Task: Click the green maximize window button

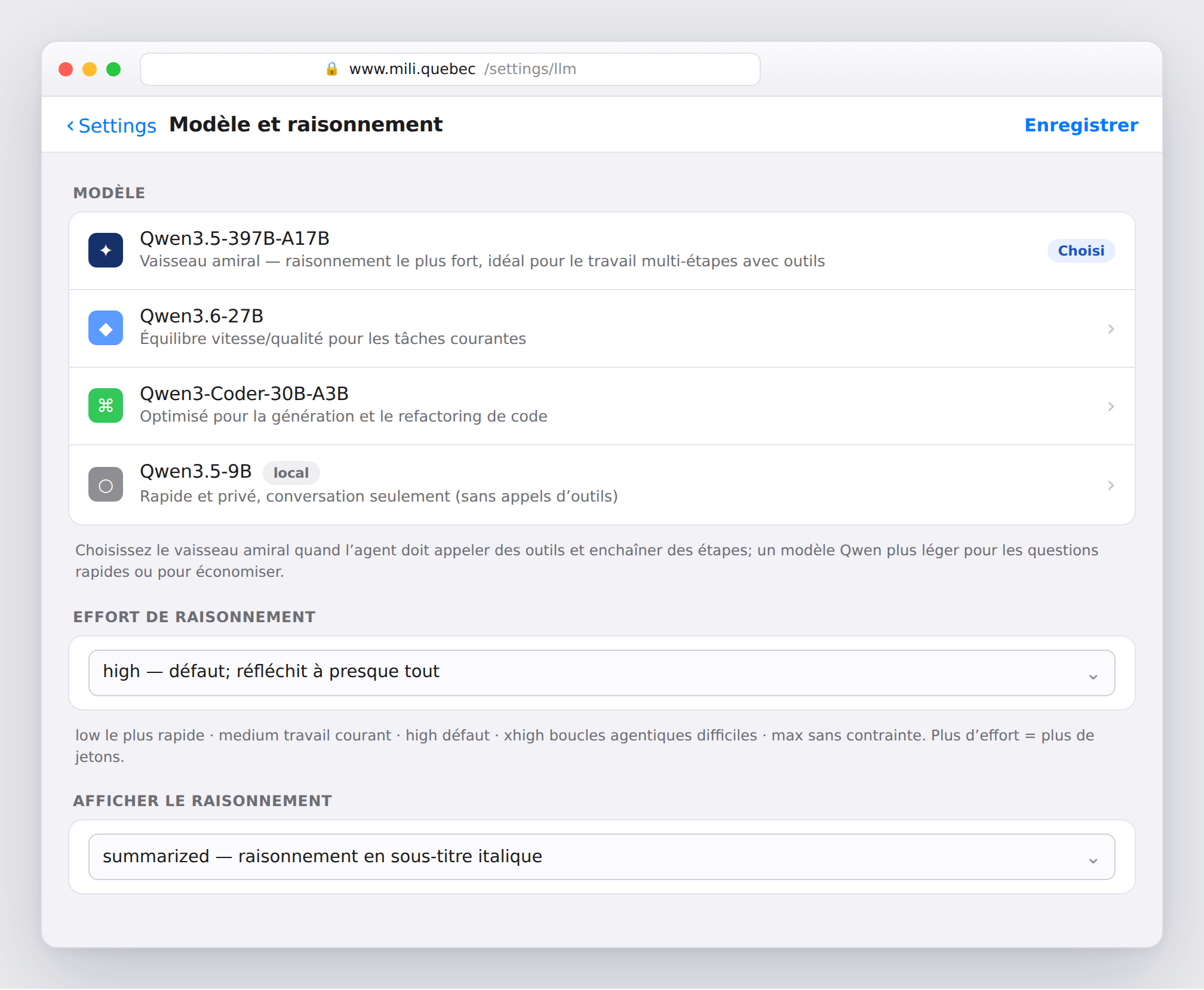Action: [113, 69]
